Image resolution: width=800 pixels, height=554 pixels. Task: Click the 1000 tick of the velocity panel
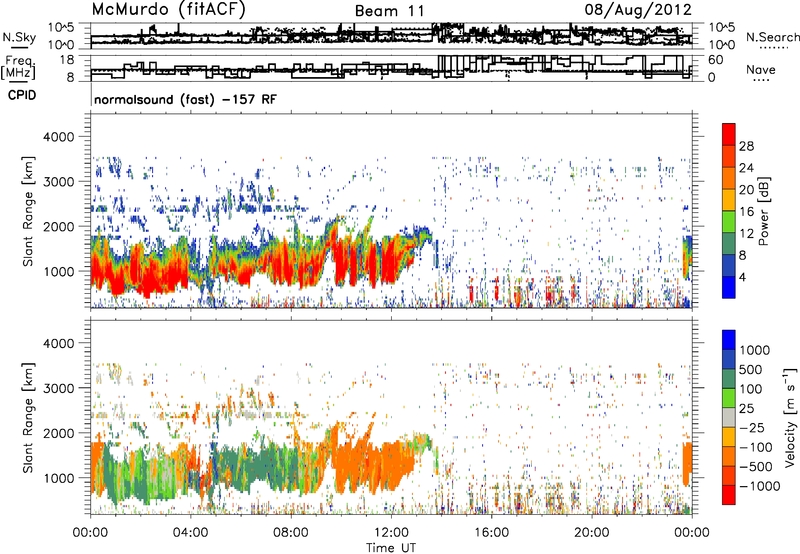tap(60, 478)
